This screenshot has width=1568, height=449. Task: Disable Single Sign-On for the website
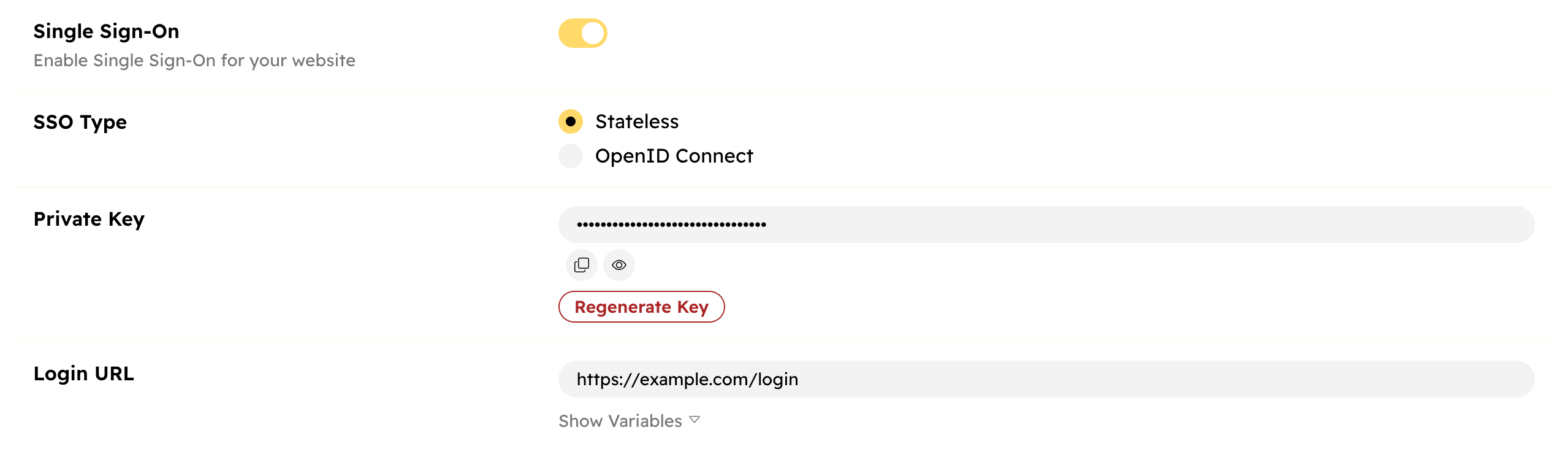coord(582,33)
